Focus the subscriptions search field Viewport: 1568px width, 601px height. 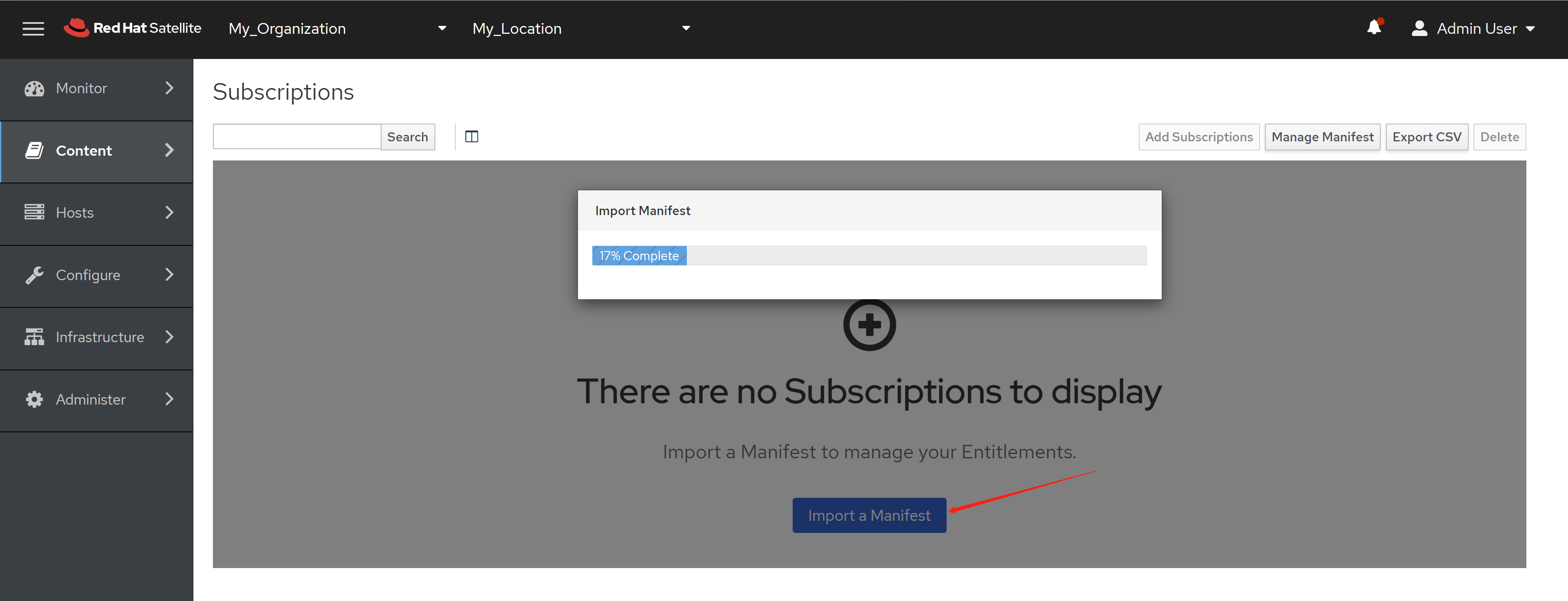click(297, 137)
